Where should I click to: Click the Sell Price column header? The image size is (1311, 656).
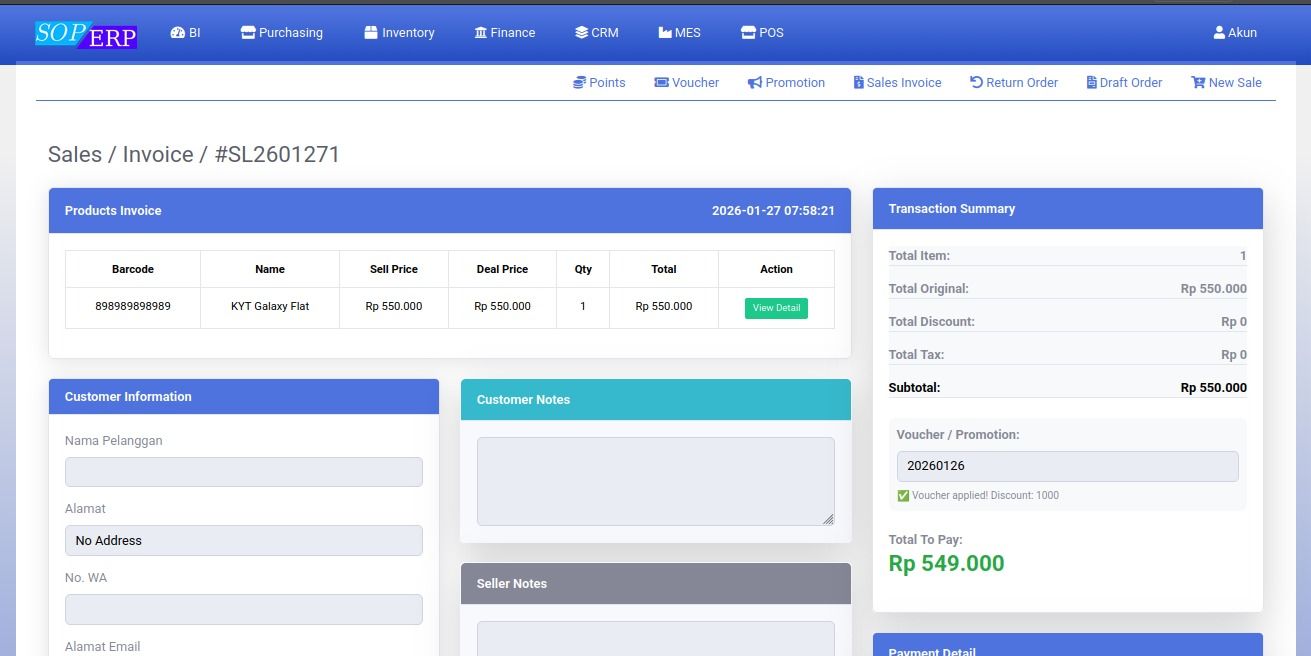coord(394,269)
